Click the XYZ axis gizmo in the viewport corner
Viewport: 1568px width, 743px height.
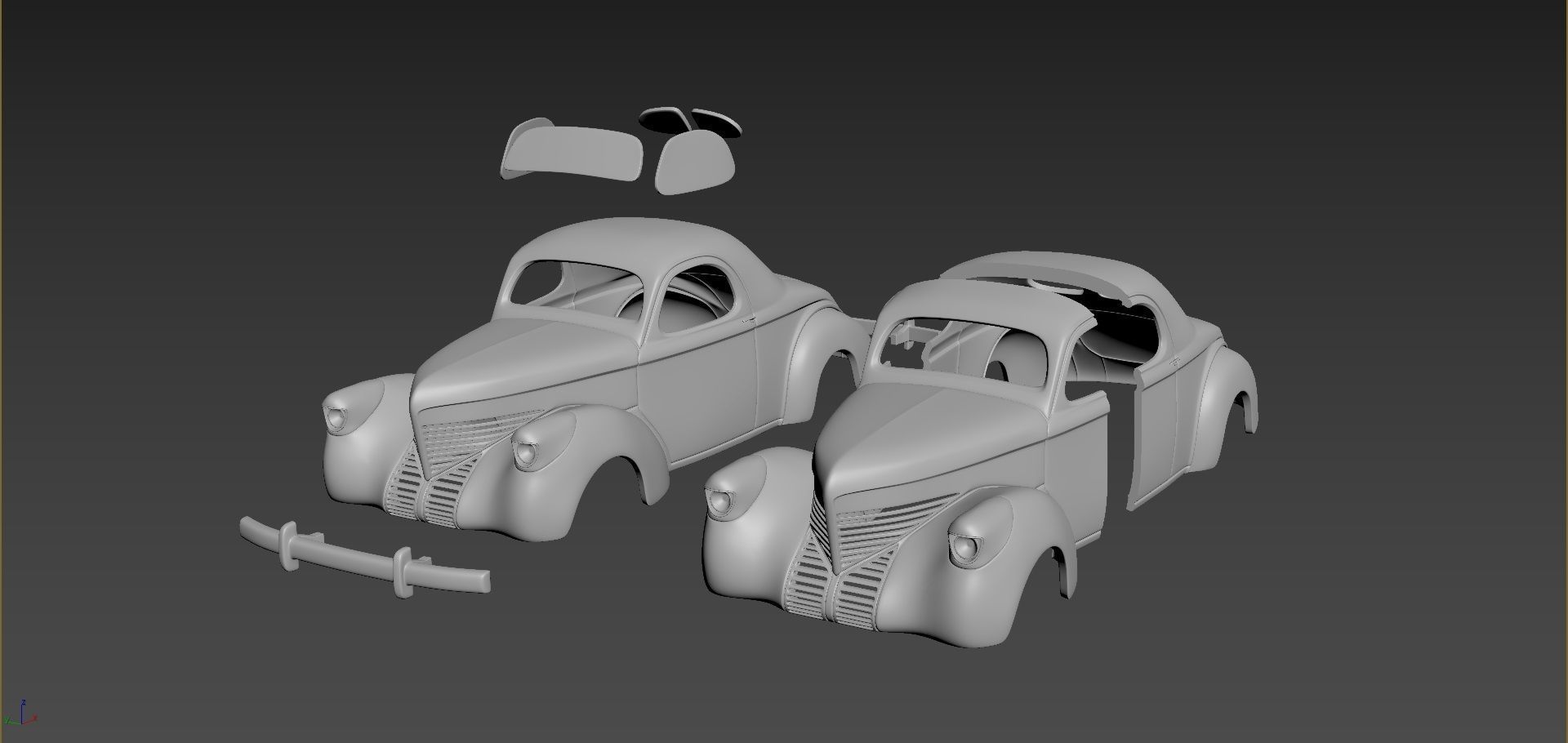(20, 714)
